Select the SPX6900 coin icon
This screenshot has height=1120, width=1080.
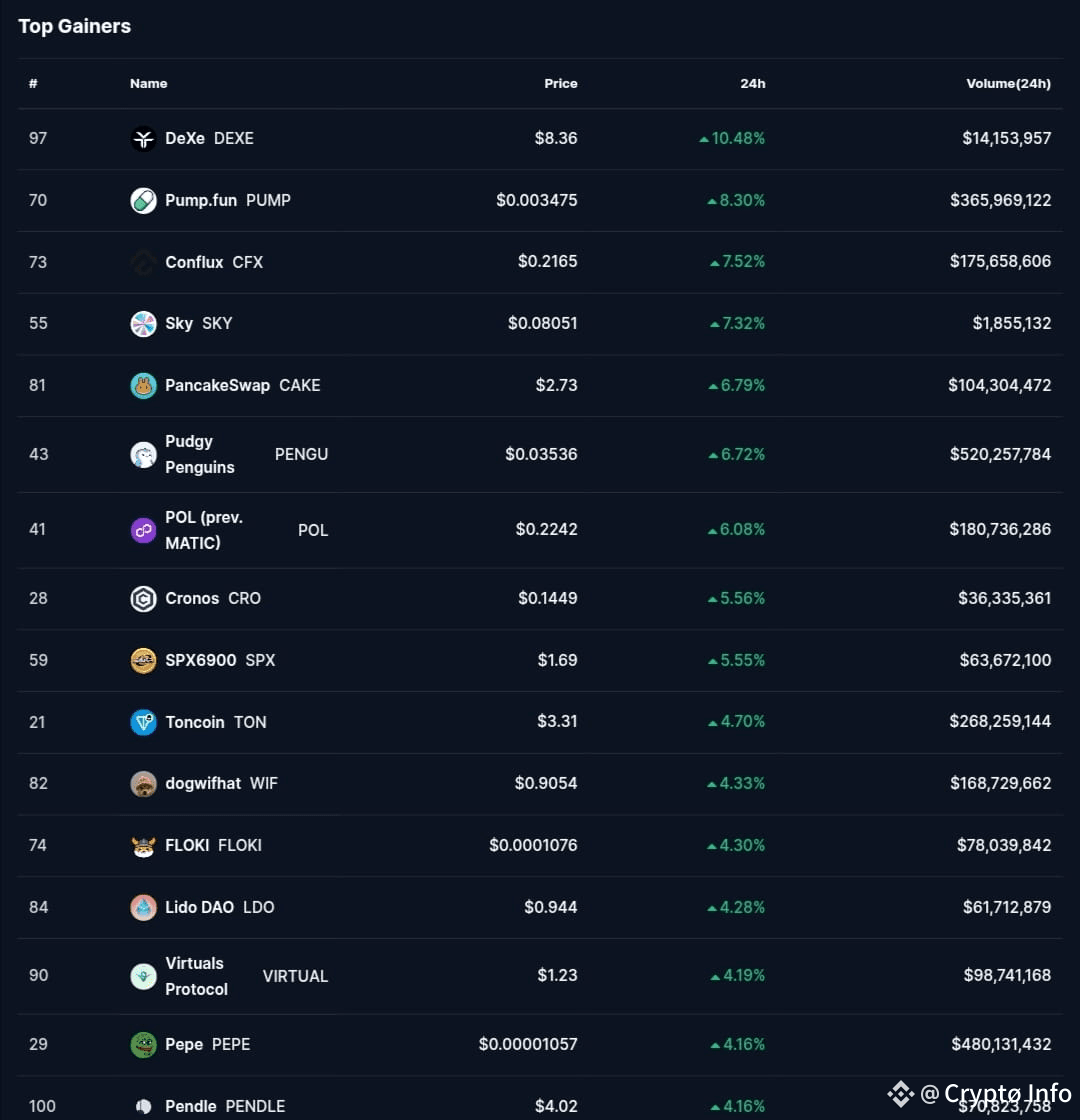click(x=143, y=660)
